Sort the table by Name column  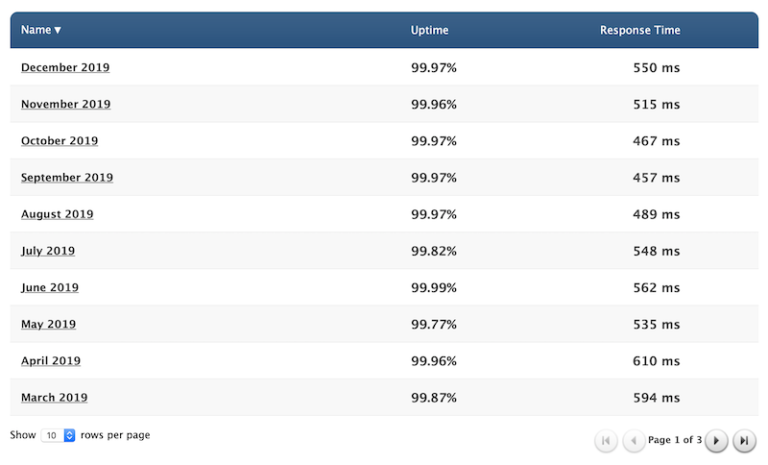point(41,30)
